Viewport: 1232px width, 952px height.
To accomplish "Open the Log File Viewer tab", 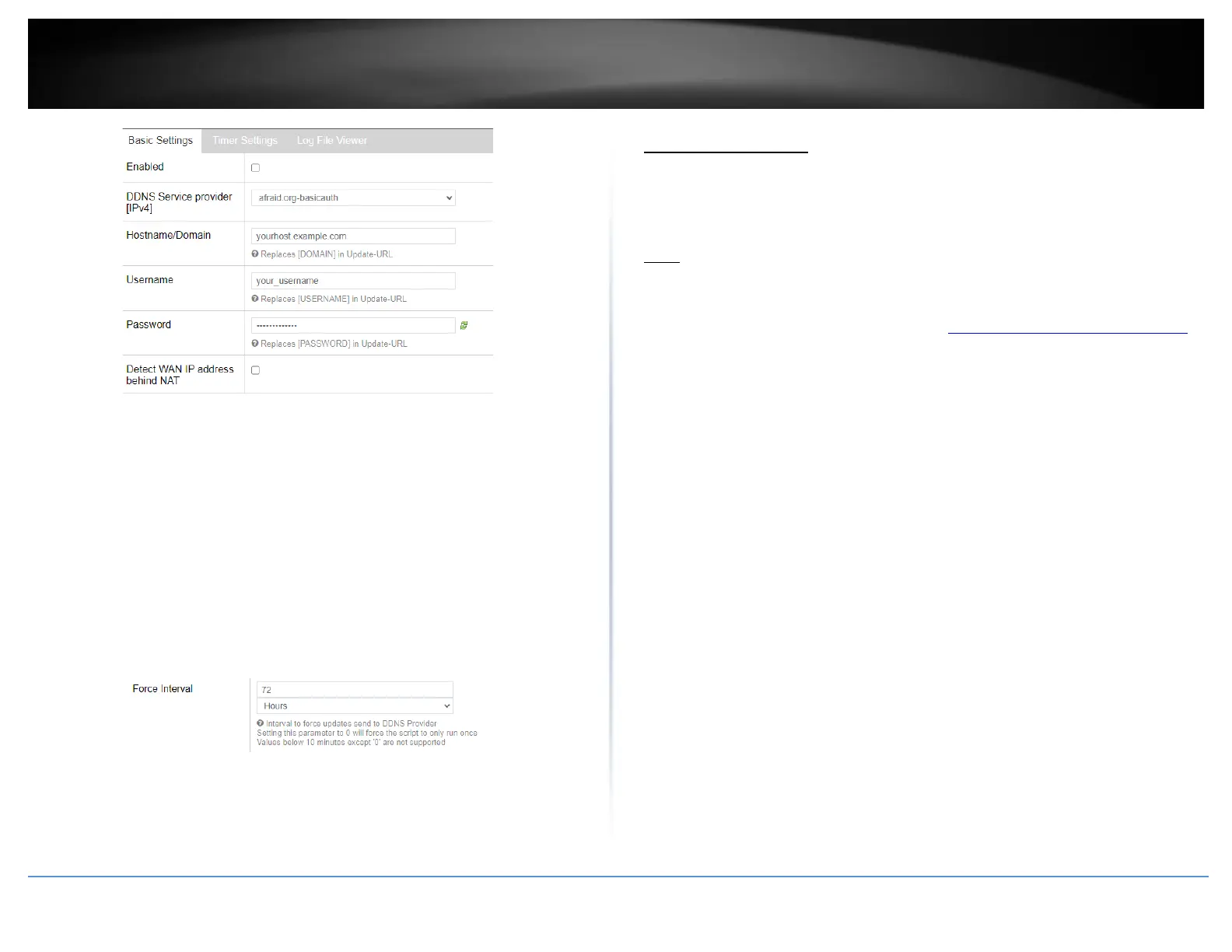I will tap(332, 141).
